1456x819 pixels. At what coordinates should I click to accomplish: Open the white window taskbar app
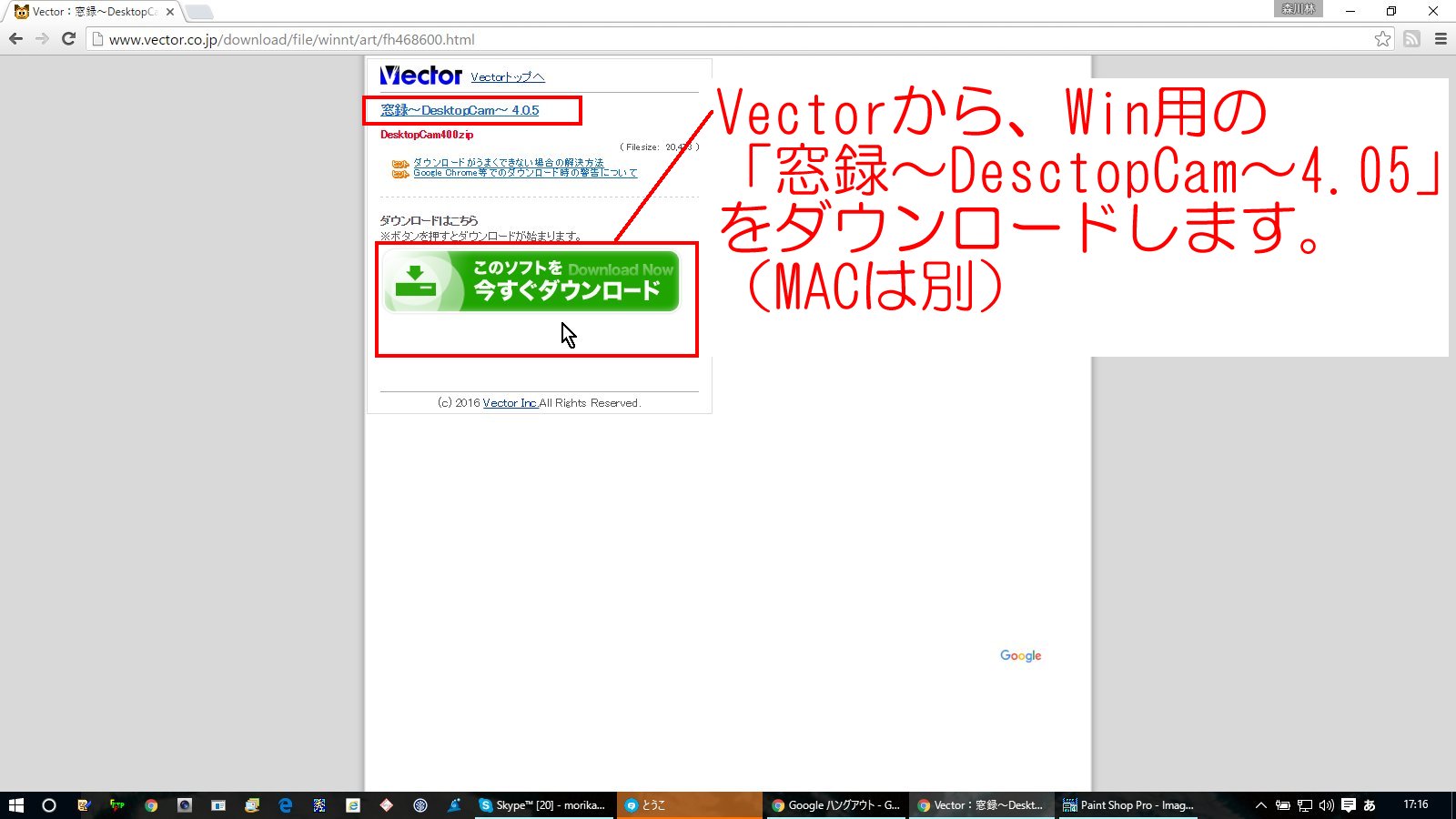coord(218,805)
